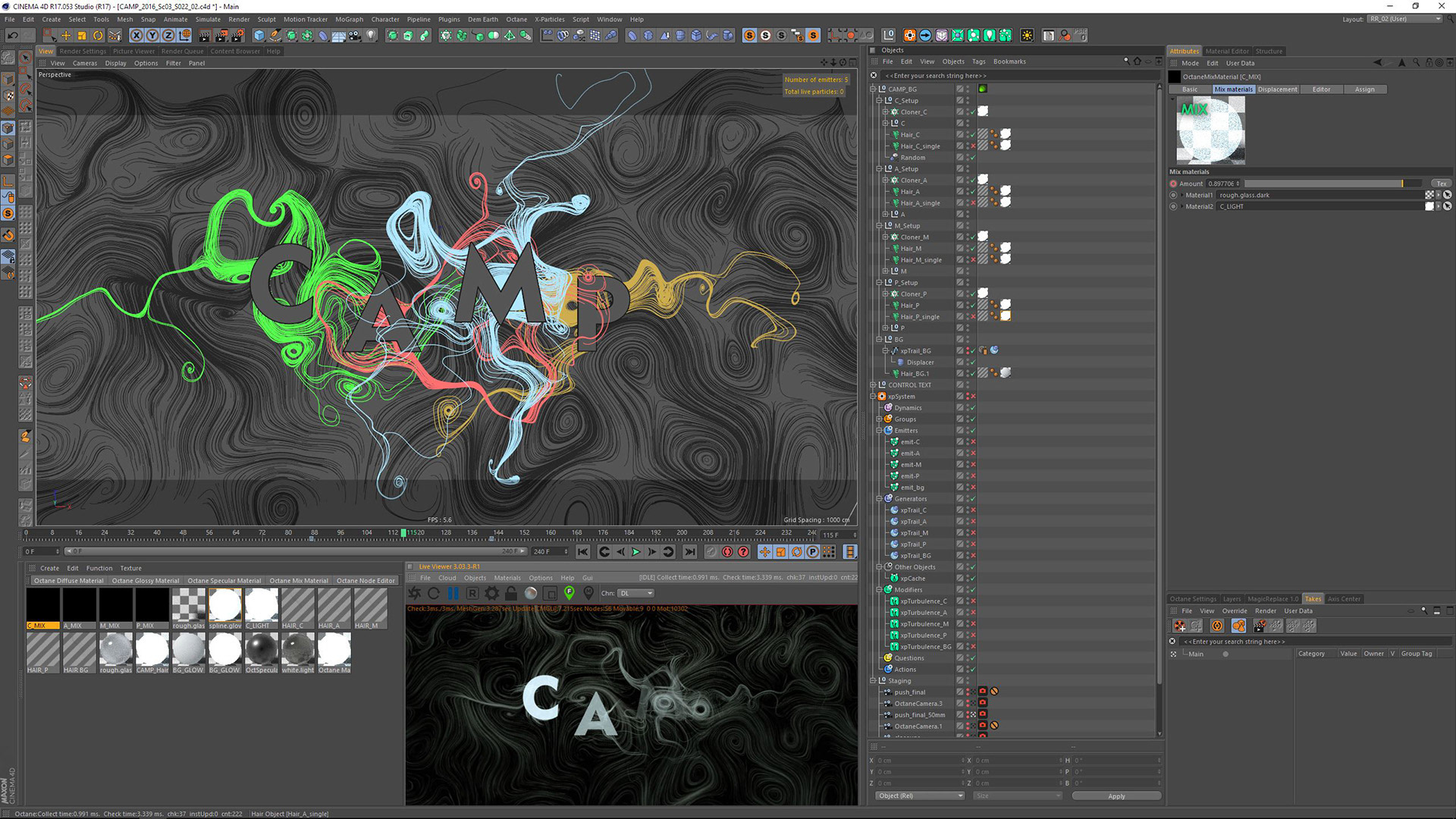Click the green focus picker icon
Image resolution: width=1456 pixels, height=819 pixels.
569,593
